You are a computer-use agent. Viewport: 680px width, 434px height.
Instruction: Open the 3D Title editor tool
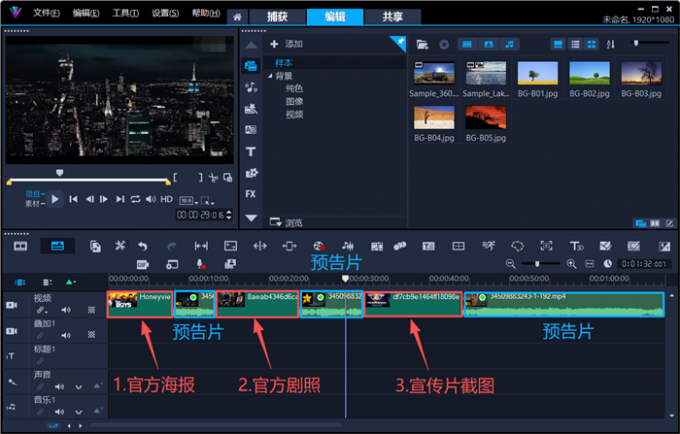(576, 246)
